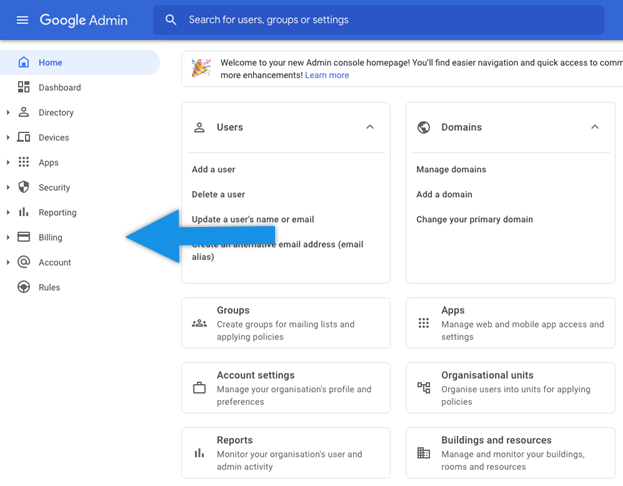Click the Security shield icon
623x486 pixels.
[23, 187]
